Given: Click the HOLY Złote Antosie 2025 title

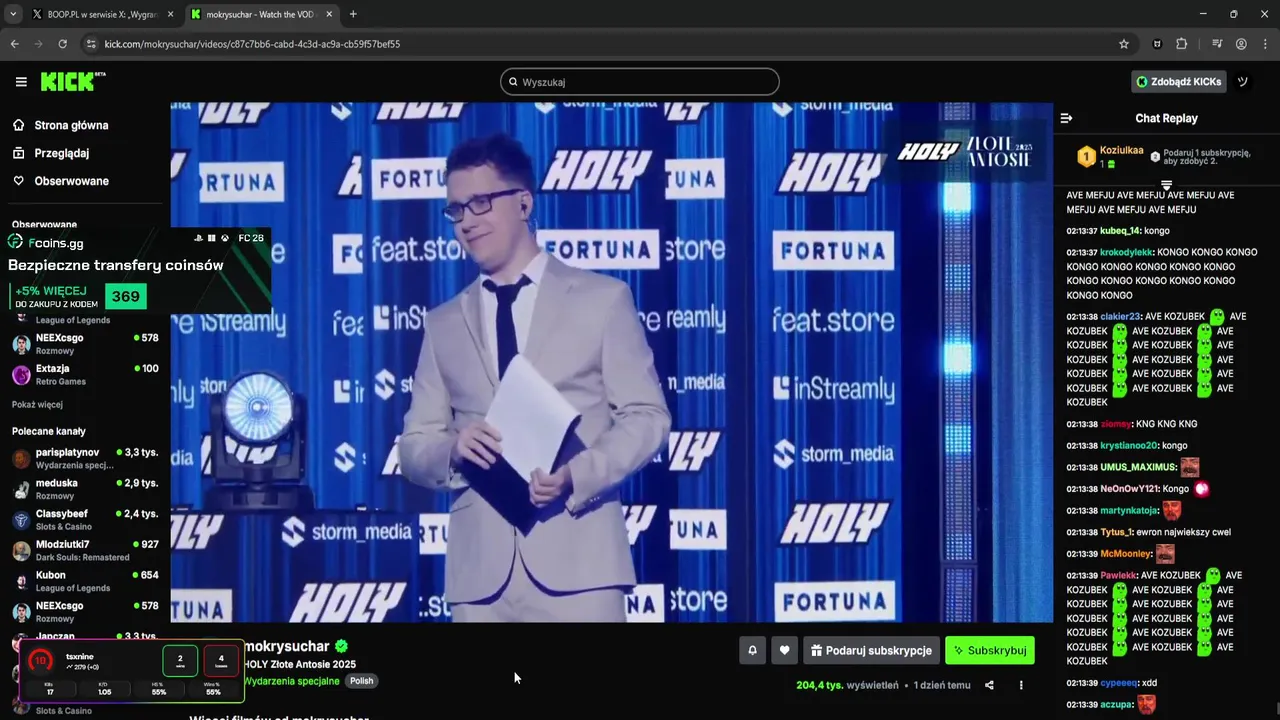Looking at the screenshot, I should 300,664.
